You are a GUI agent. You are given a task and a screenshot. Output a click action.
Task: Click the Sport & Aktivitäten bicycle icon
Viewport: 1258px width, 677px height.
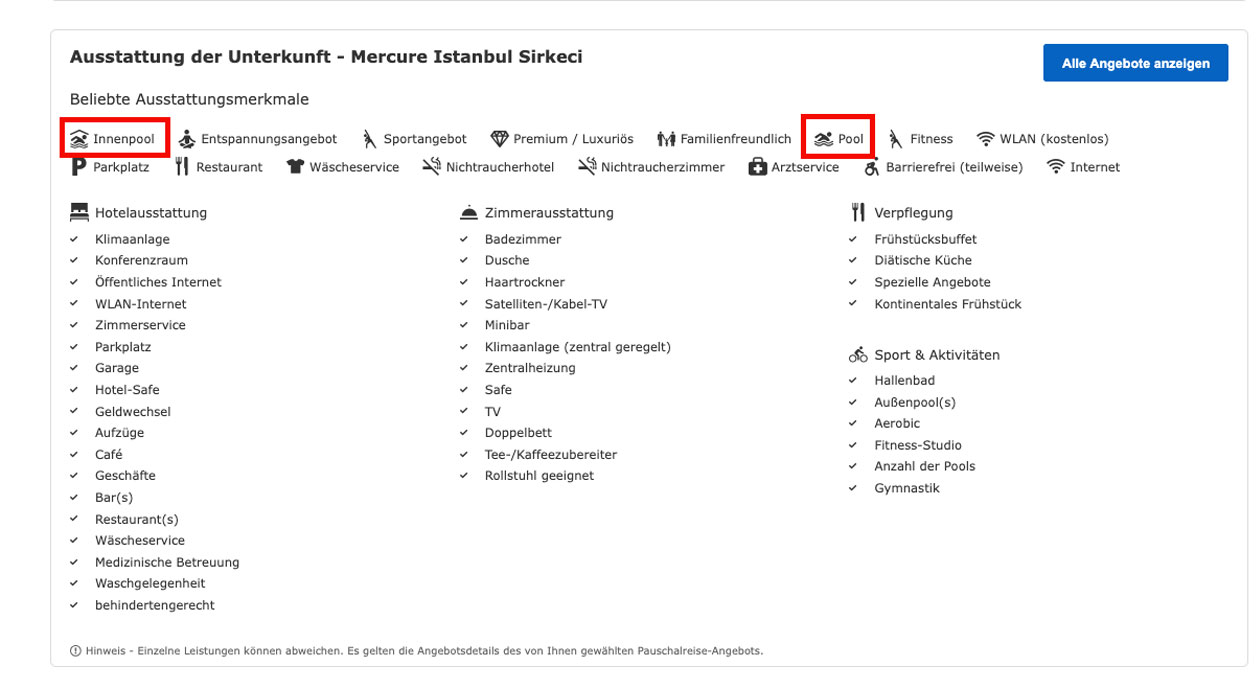tap(858, 355)
